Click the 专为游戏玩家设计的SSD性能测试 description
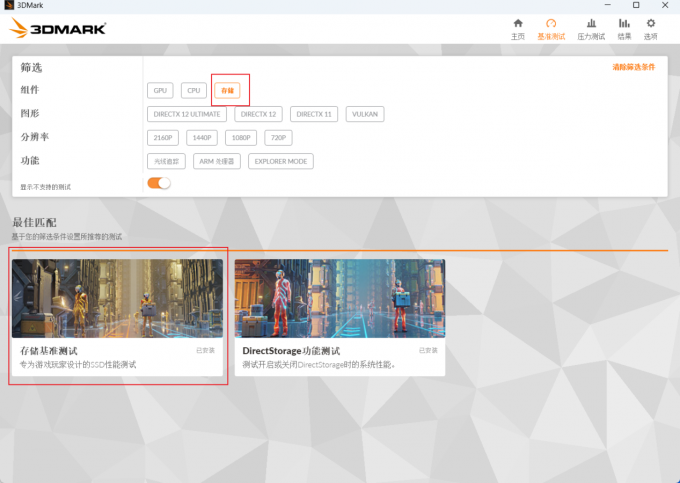680x483 pixels. [x=78, y=365]
